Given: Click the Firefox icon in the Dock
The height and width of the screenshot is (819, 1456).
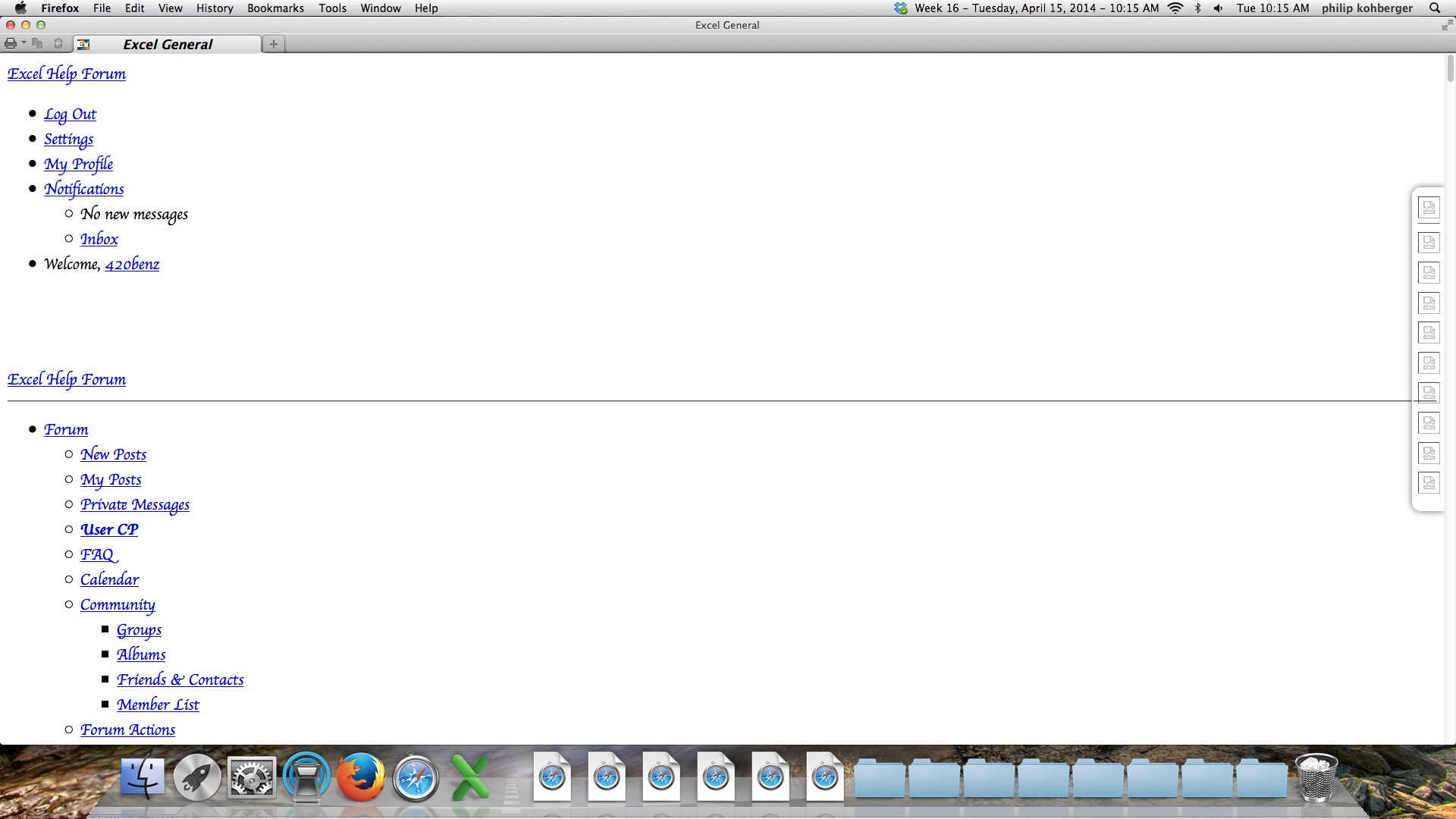Looking at the screenshot, I should click(x=361, y=777).
